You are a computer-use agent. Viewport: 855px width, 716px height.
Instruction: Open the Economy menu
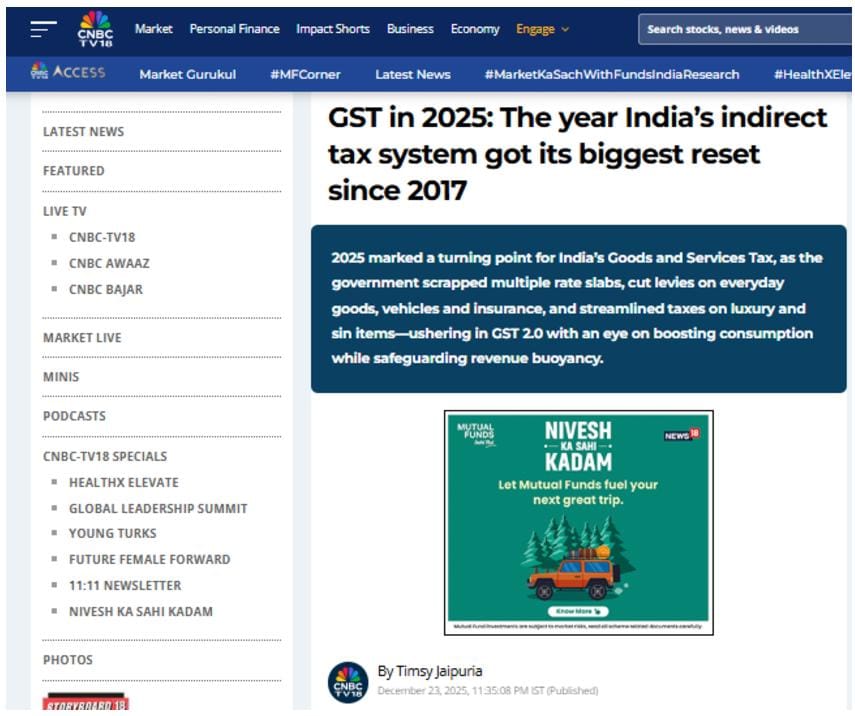pyautogui.click(x=475, y=29)
